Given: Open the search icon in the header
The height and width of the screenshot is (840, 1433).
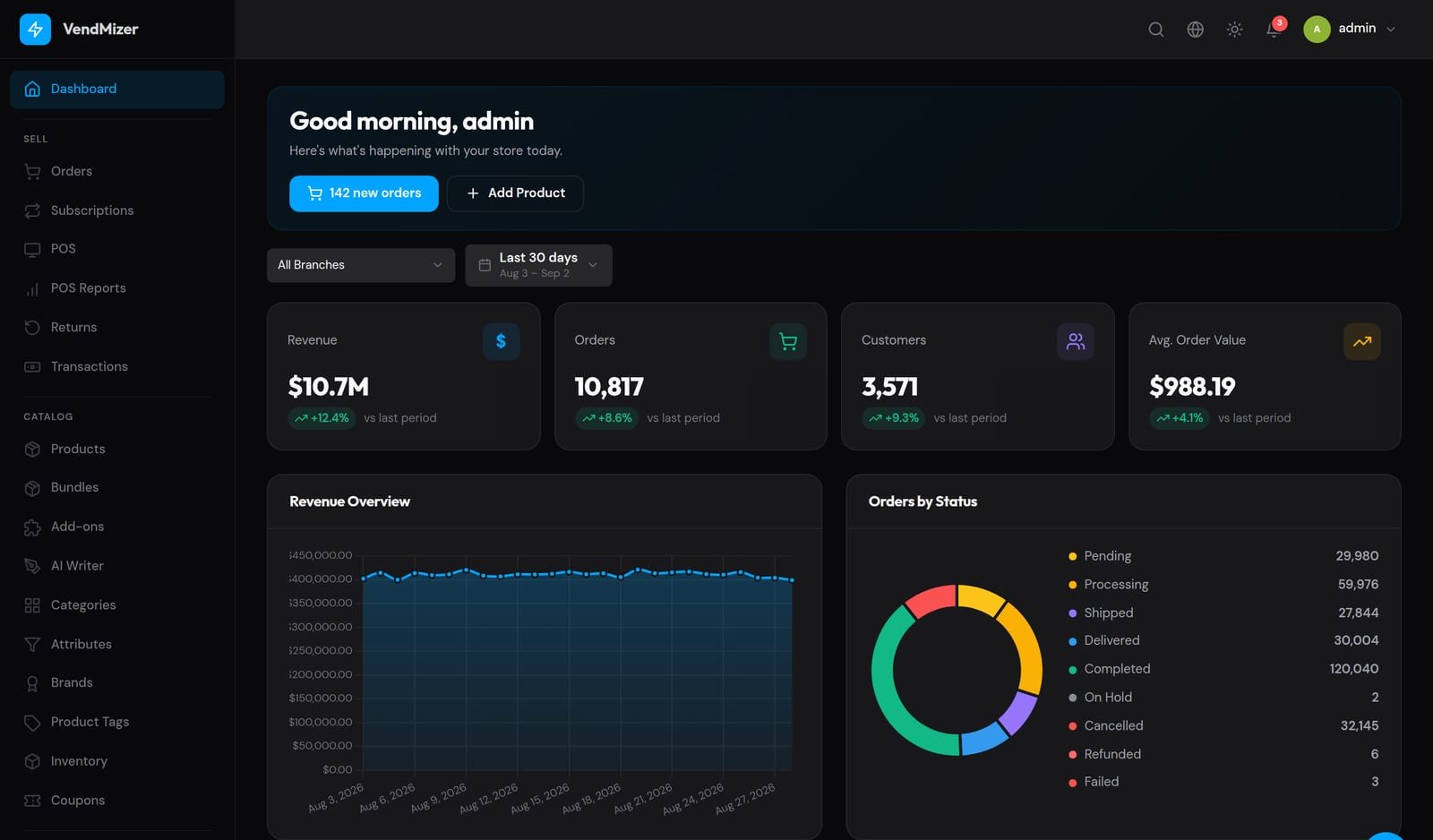Looking at the screenshot, I should point(1156,30).
